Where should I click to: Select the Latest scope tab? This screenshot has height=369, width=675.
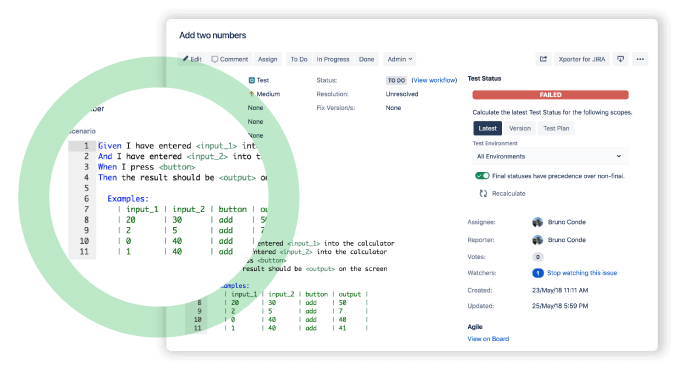pos(487,128)
